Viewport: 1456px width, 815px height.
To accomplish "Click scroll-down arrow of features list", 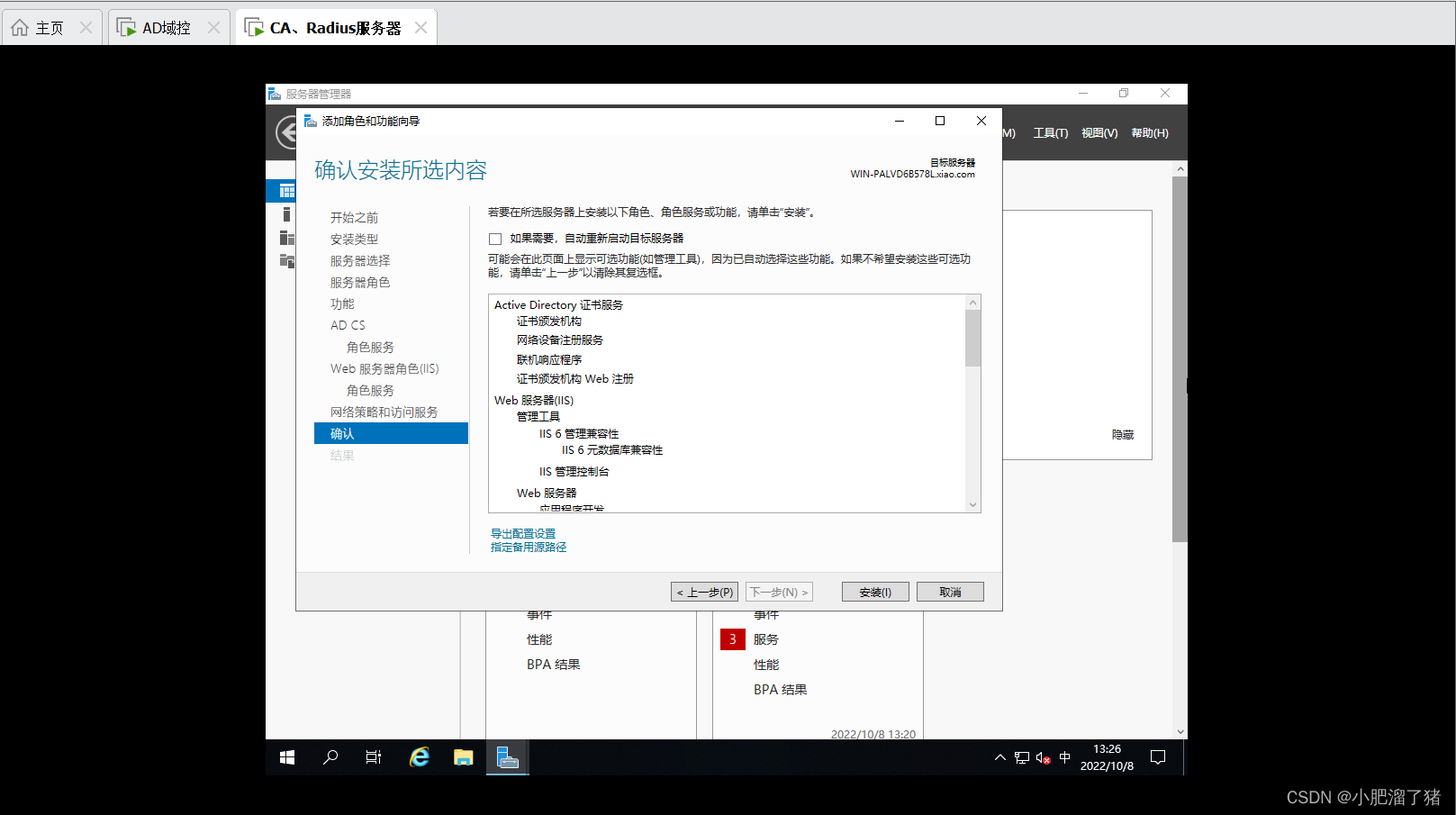I will (x=972, y=505).
